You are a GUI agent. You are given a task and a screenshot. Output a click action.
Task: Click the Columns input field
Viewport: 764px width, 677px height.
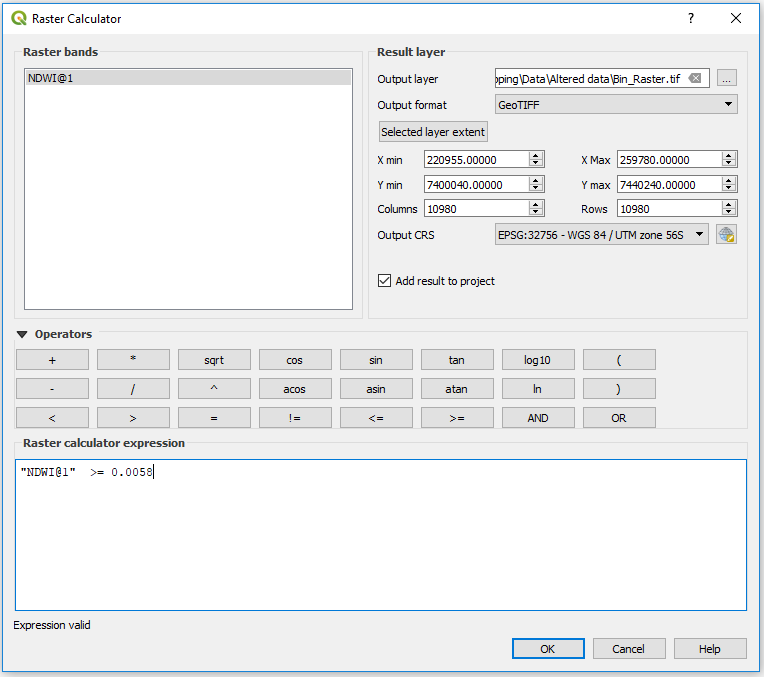476,209
